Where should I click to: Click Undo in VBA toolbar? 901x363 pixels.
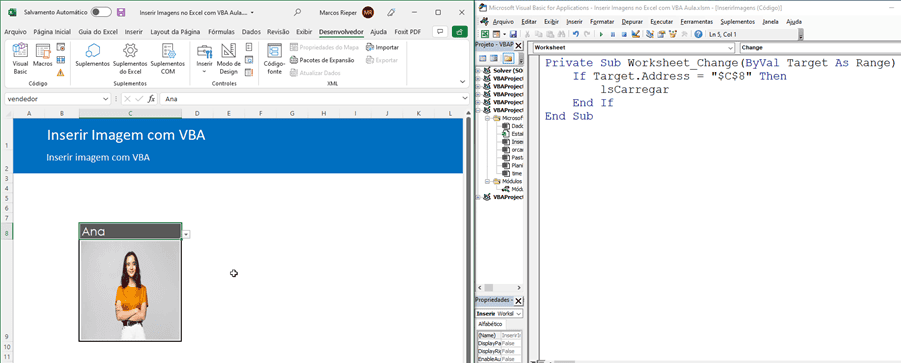click(x=576, y=34)
